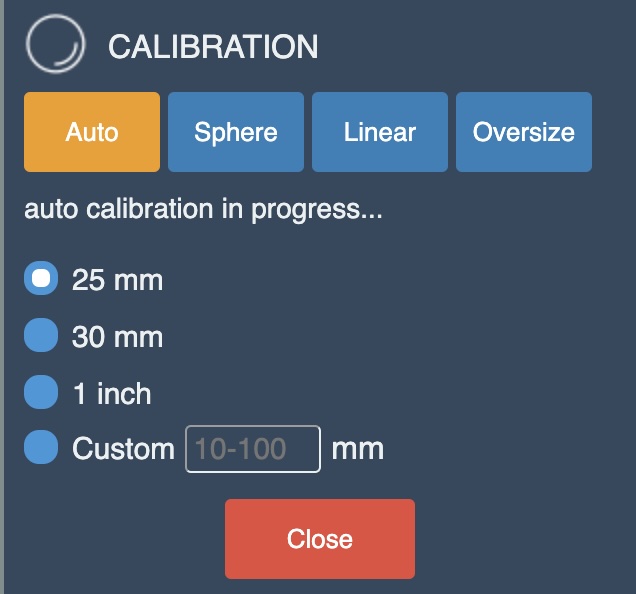636x594 pixels.
Task: Click the '25 mm' option label text
Action: 117,280
